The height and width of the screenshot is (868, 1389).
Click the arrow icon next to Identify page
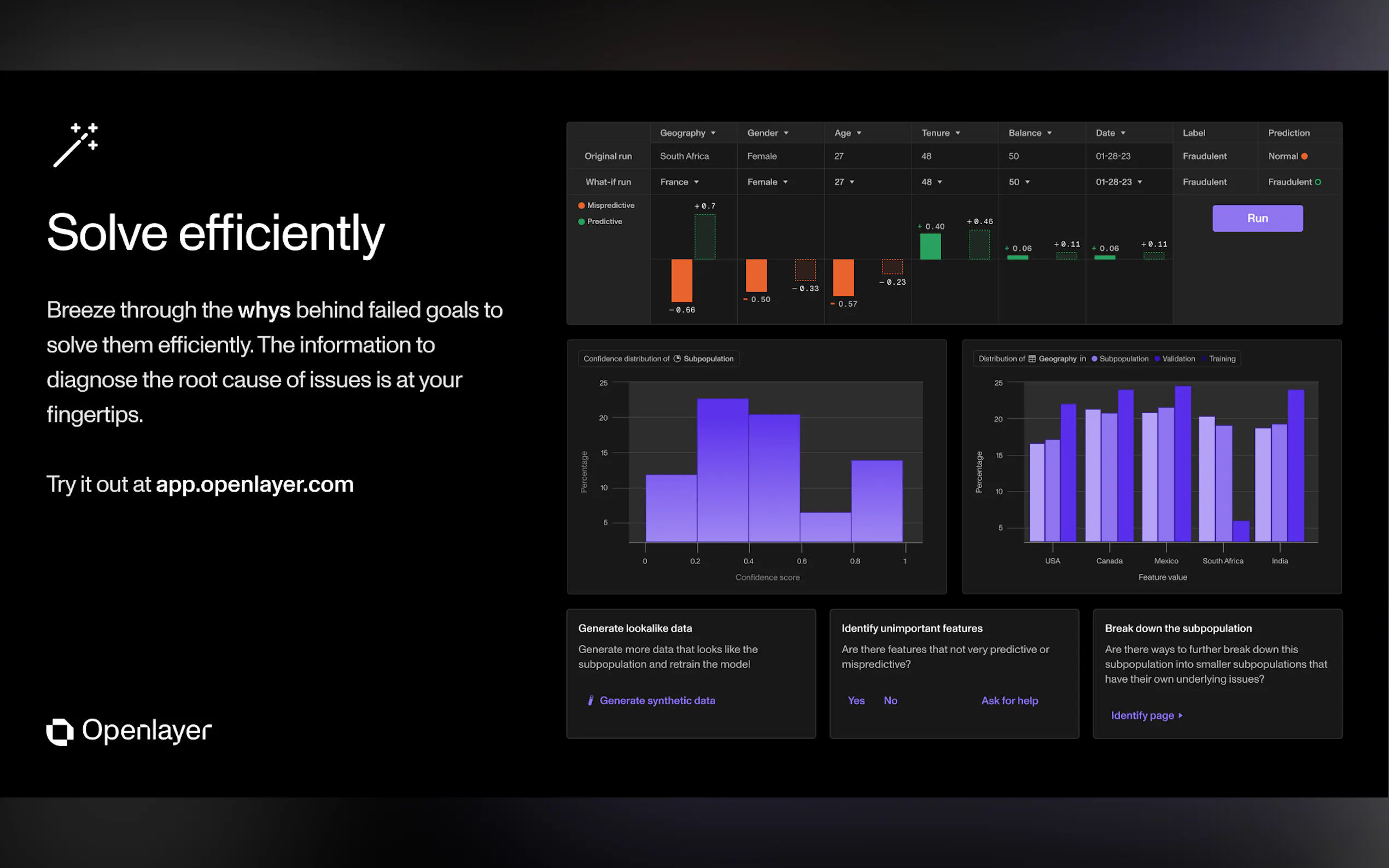[x=1181, y=715]
